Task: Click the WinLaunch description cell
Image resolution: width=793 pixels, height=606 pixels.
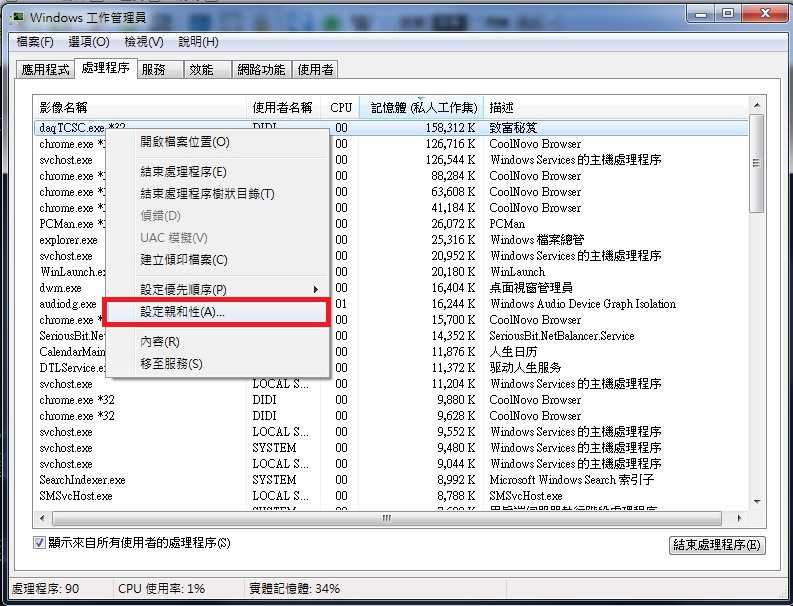Action: click(x=517, y=272)
